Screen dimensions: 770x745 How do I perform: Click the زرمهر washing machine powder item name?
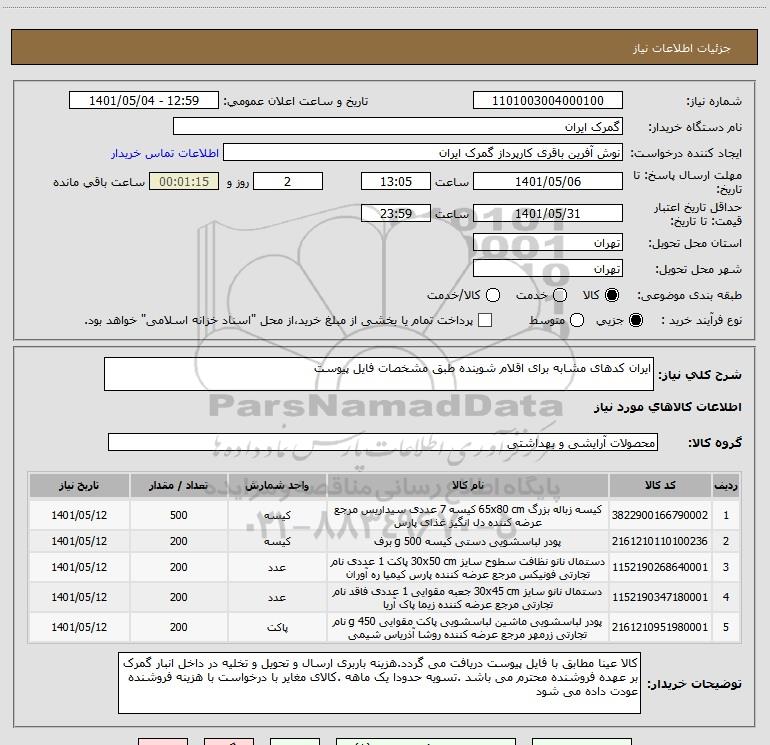point(468,628)
